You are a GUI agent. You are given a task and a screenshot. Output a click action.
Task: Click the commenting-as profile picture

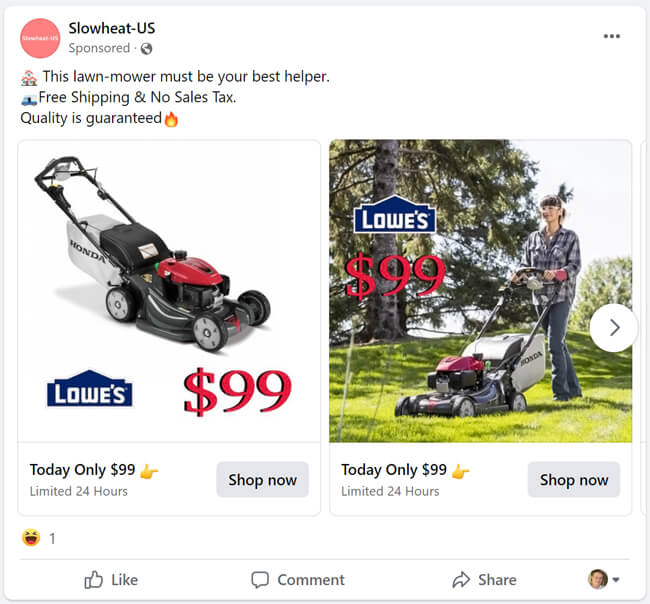point(598,579)
